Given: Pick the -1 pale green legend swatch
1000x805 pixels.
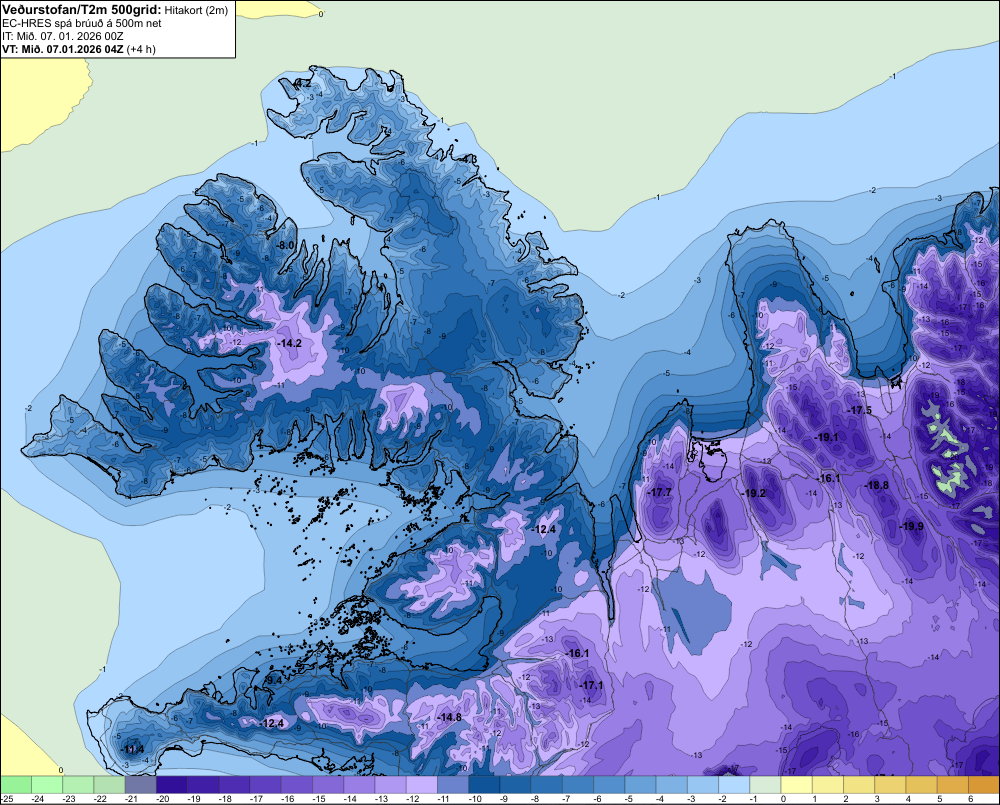Looking at the screenshot, I should point(765,784).
